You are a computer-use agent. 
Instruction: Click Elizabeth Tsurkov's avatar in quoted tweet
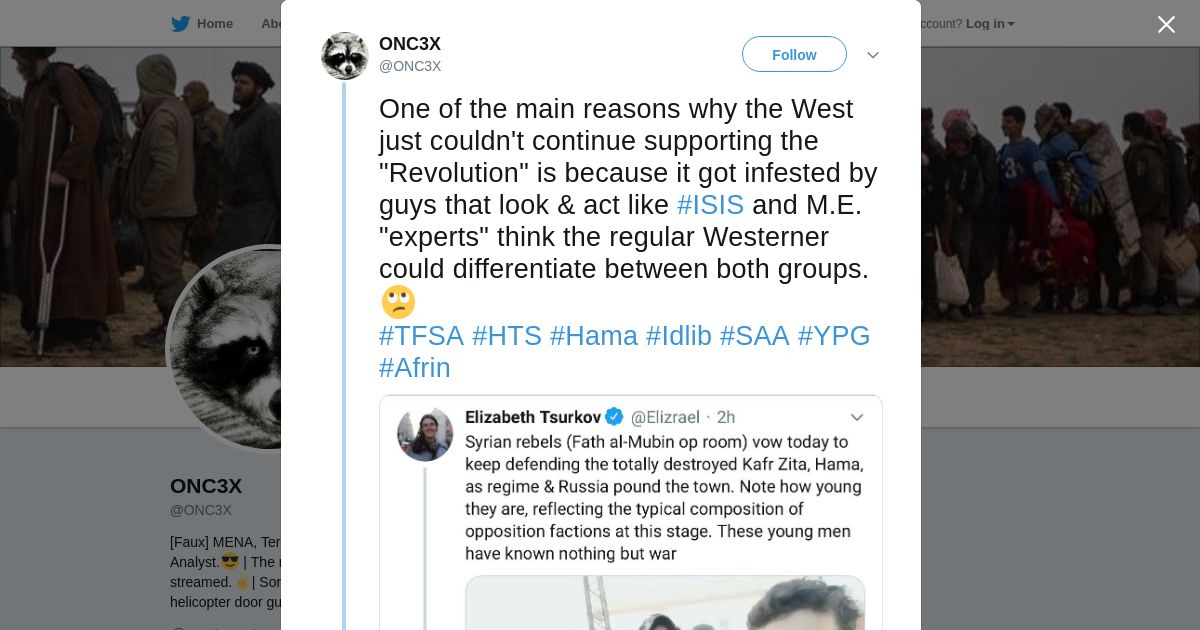(425, 434)
